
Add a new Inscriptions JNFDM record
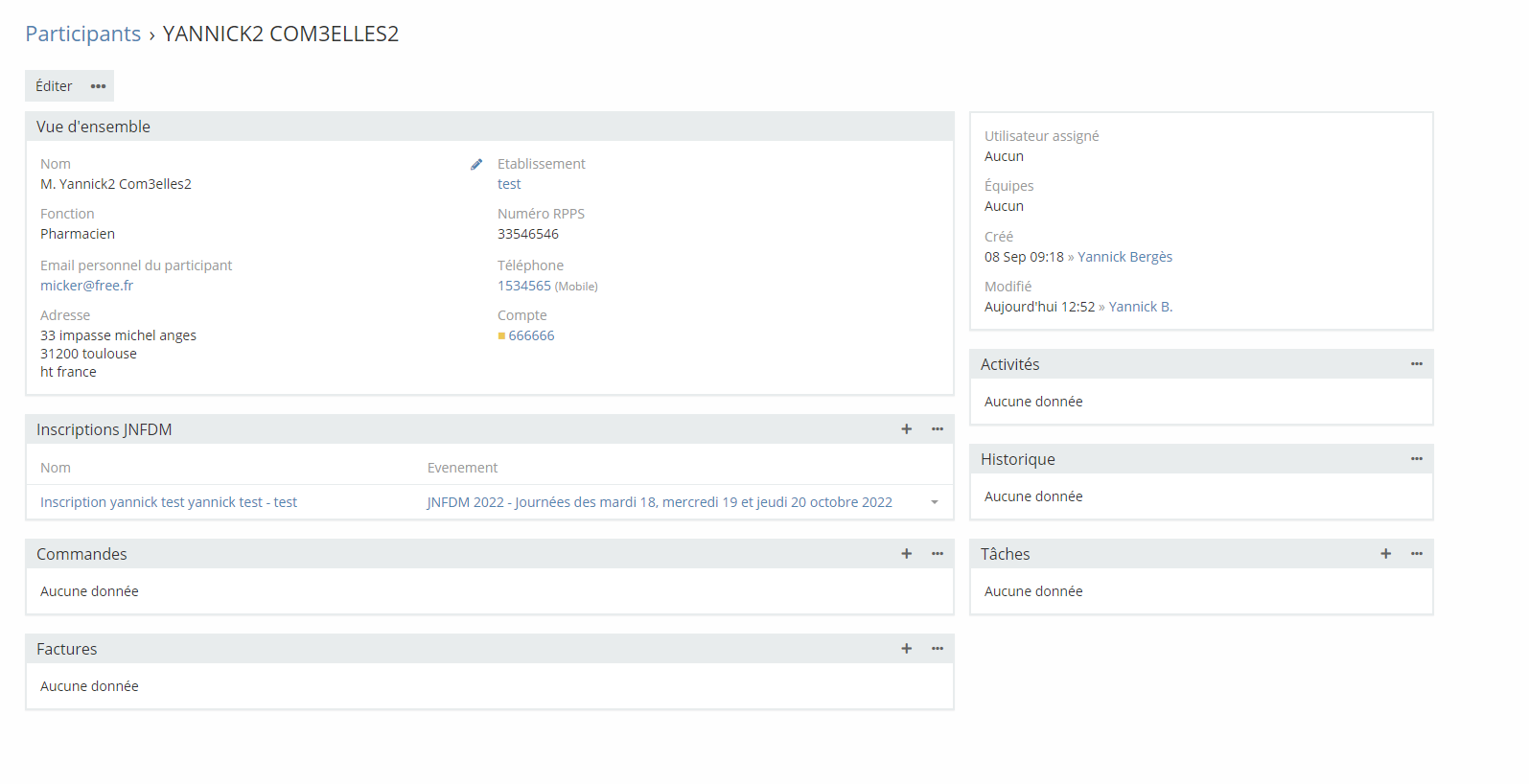[906, 429]
